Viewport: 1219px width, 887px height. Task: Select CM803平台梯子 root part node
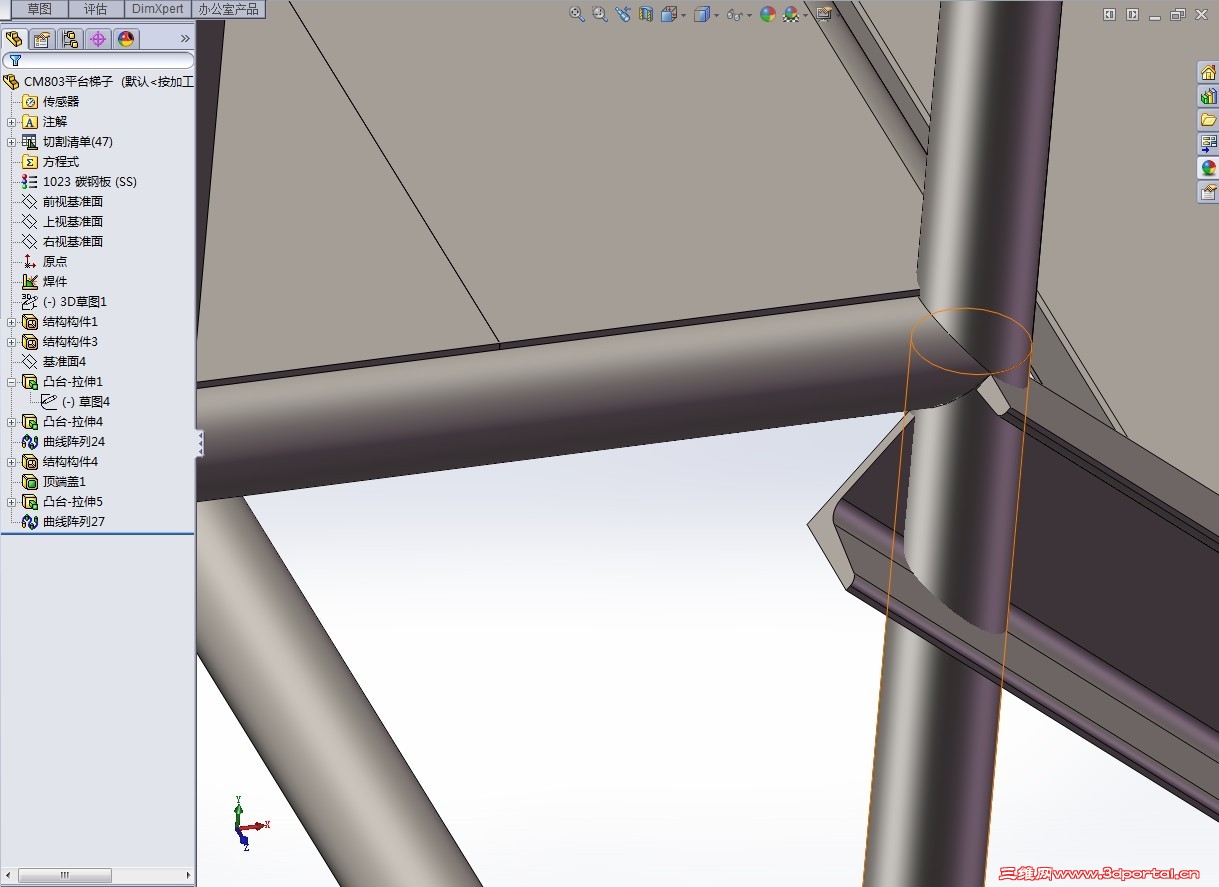pos(98,82)
